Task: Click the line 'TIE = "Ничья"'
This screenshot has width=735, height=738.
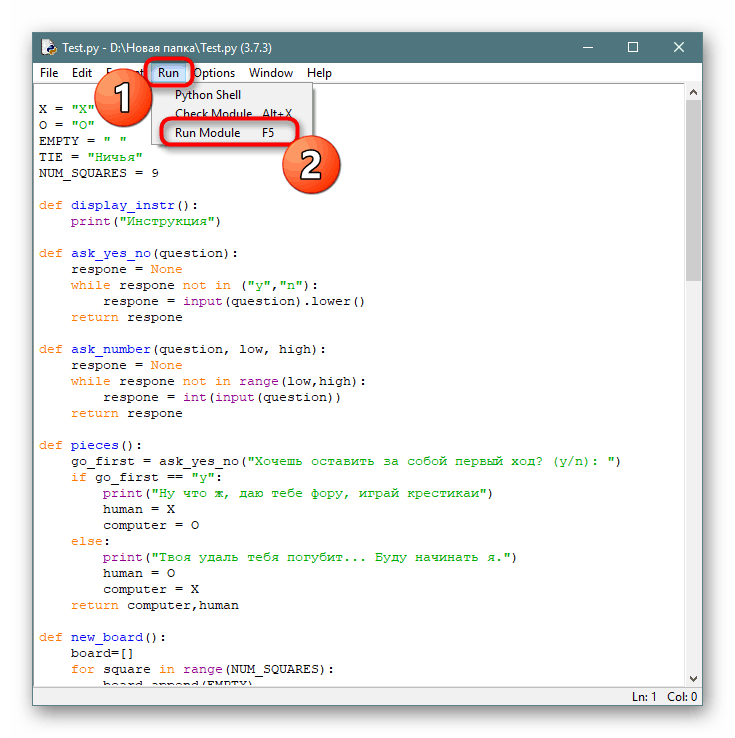Action: pyautogui.click(x=90, y=157)
